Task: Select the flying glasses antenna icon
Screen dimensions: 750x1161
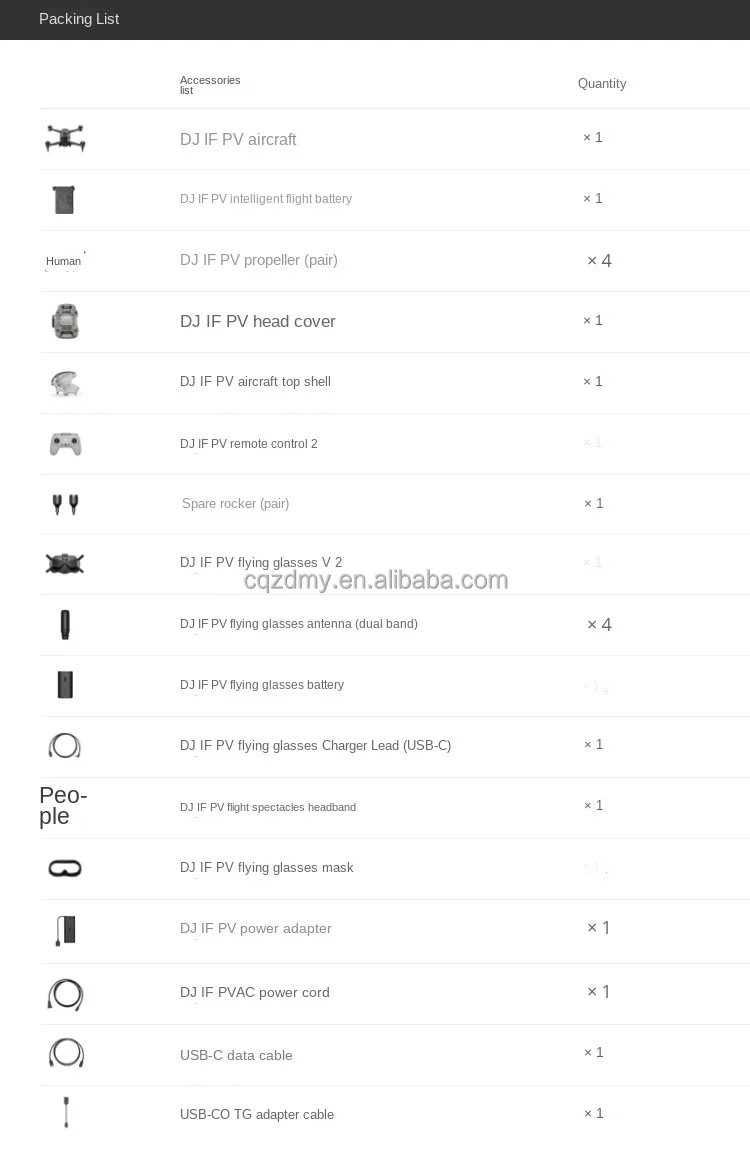Action: click(65, 624)
